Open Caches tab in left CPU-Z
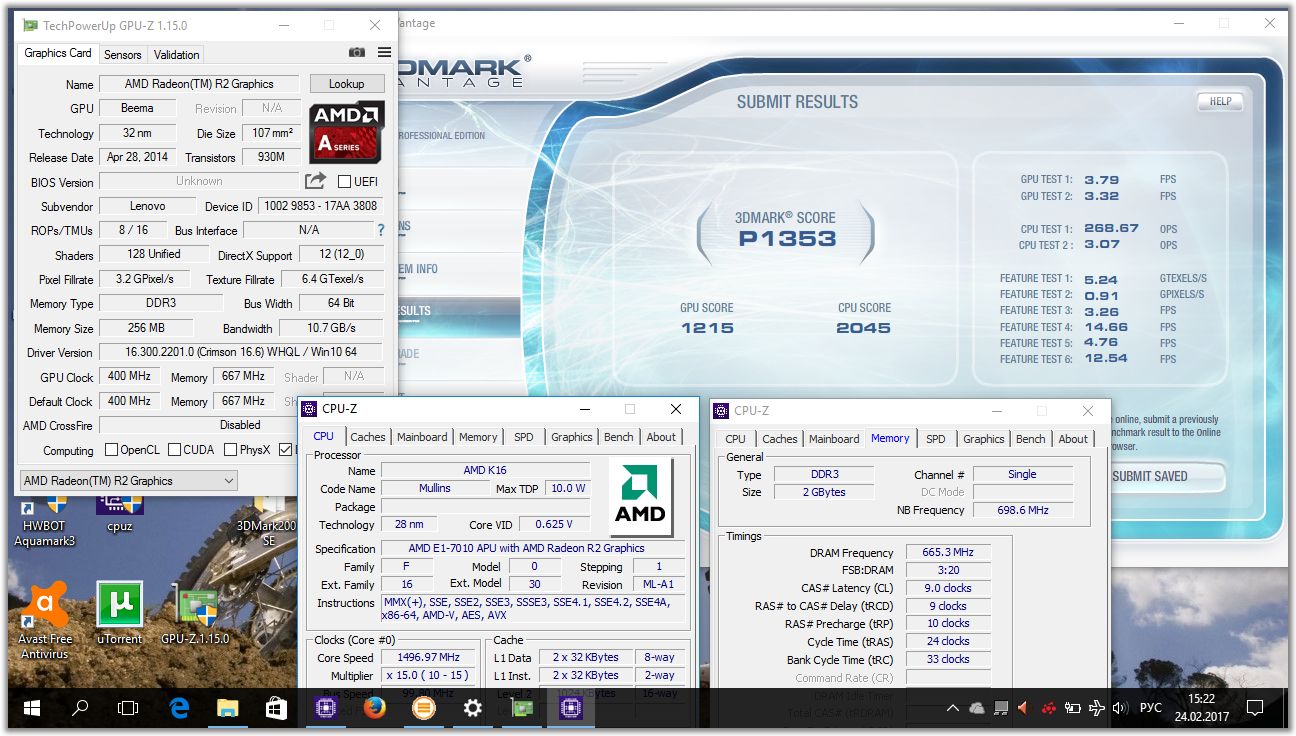The width and height of the screenshot is (1296, 736). tap(368, 437)
